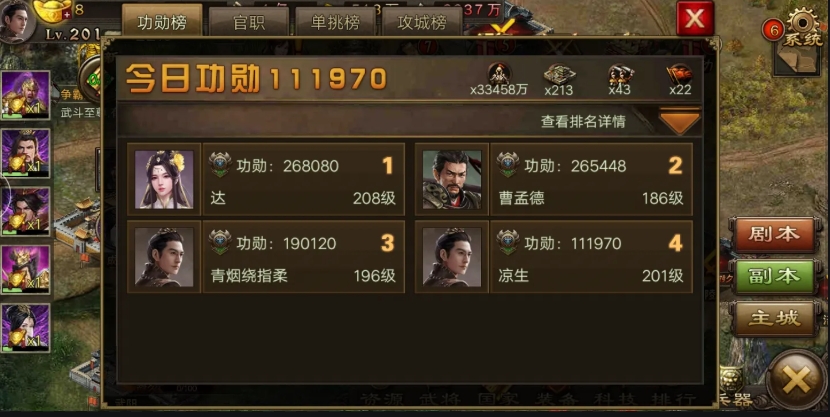This screenshot has height=417, width=830.
Task: Click the city capture icon x213
Action: 559,74
